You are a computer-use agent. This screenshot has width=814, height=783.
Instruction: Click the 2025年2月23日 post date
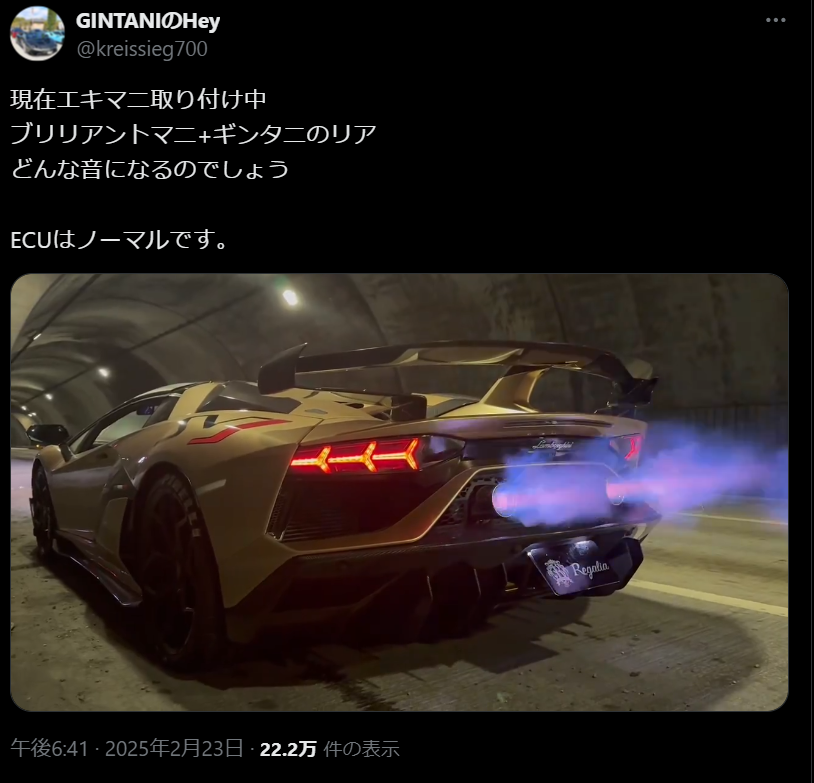pos(174,748)
